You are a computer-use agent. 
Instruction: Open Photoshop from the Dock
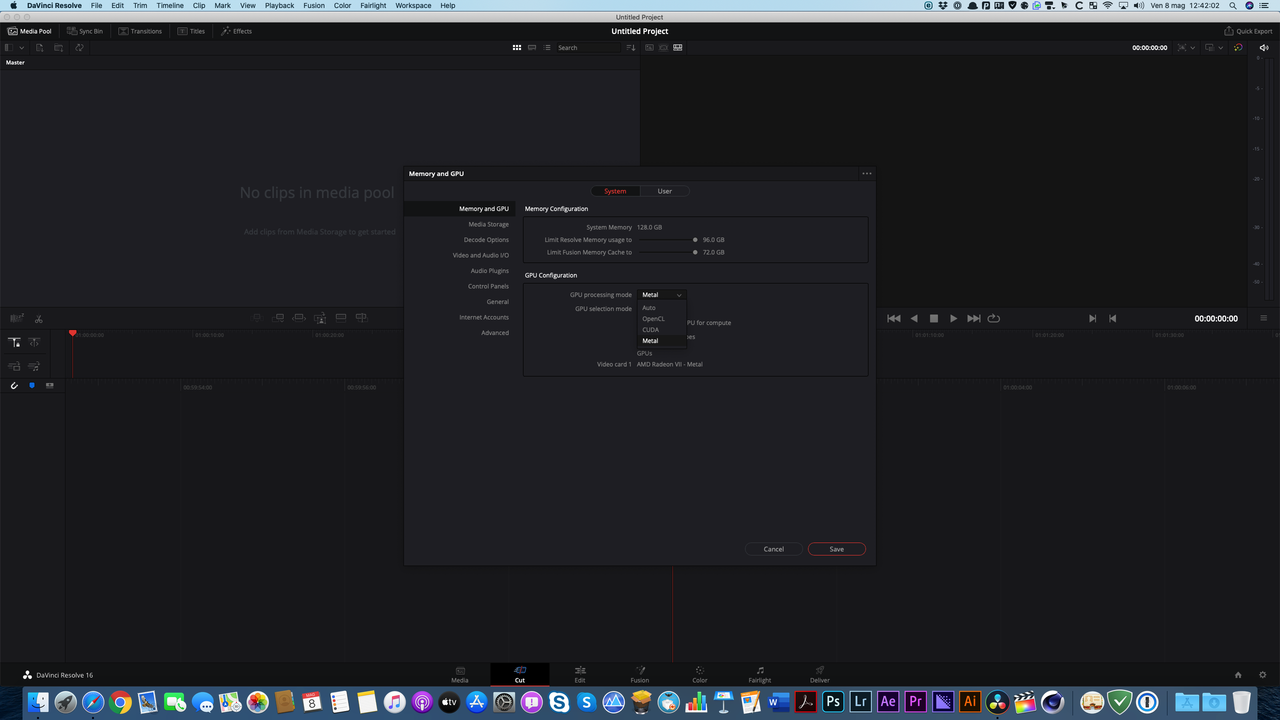[x=832, y=702]
